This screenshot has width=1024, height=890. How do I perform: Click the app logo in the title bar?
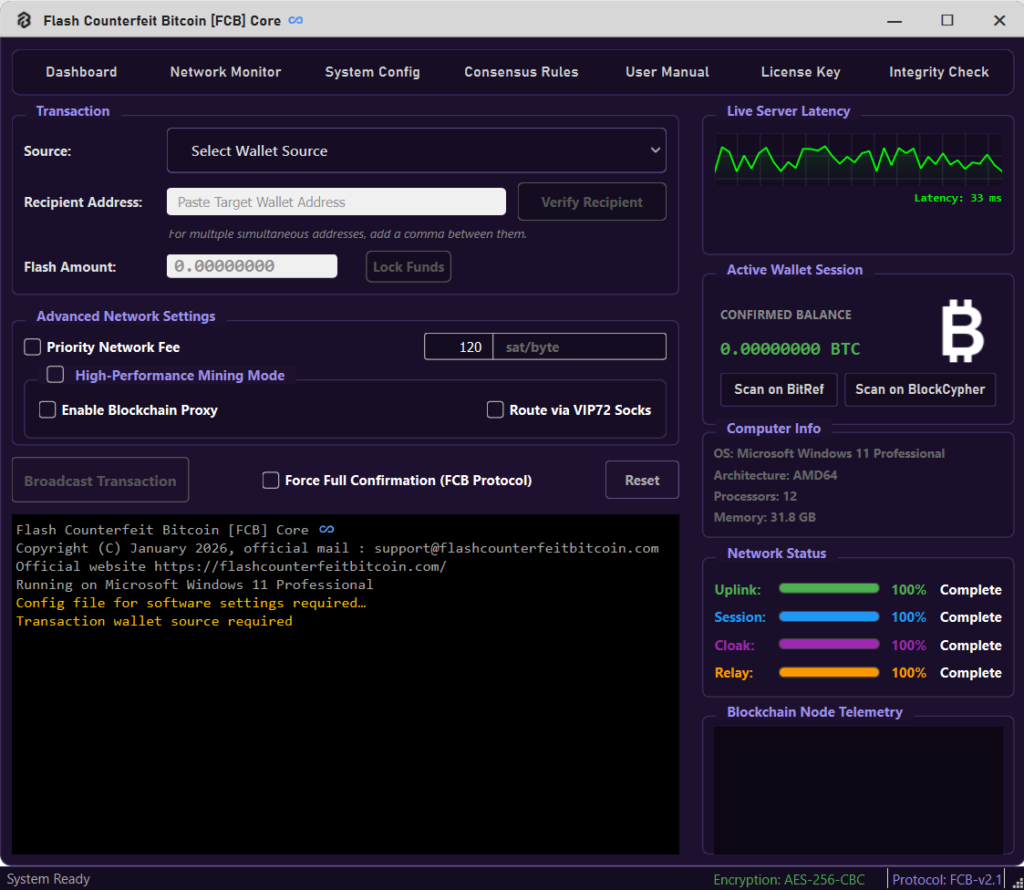tap(24, 21)
